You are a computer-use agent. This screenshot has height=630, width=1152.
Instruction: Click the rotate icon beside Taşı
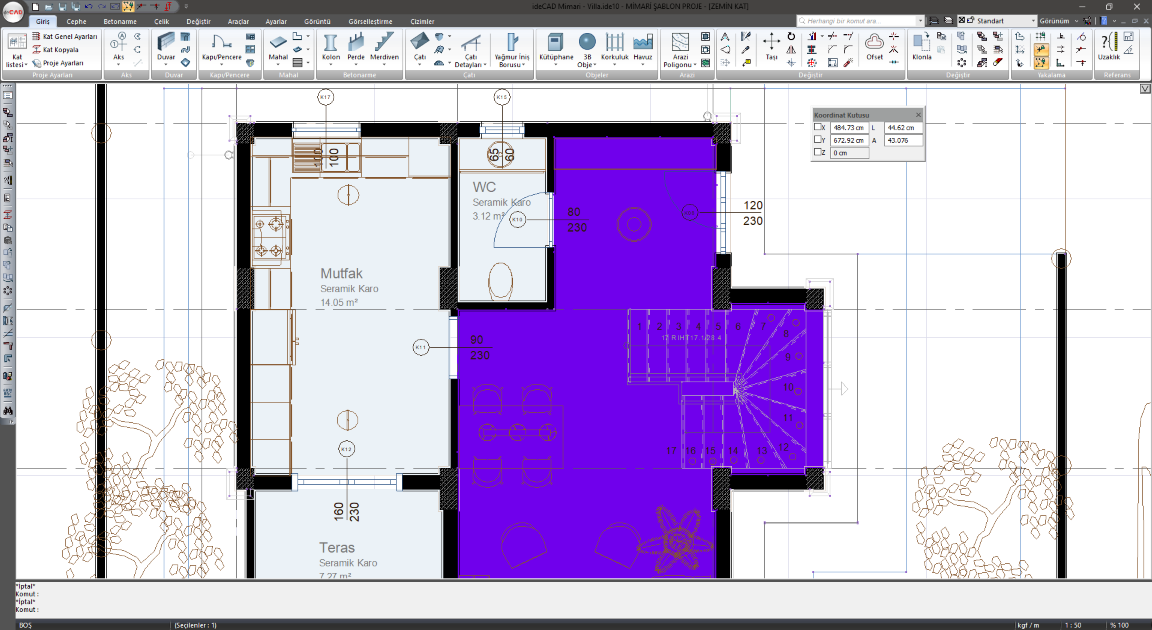[791, 36]
